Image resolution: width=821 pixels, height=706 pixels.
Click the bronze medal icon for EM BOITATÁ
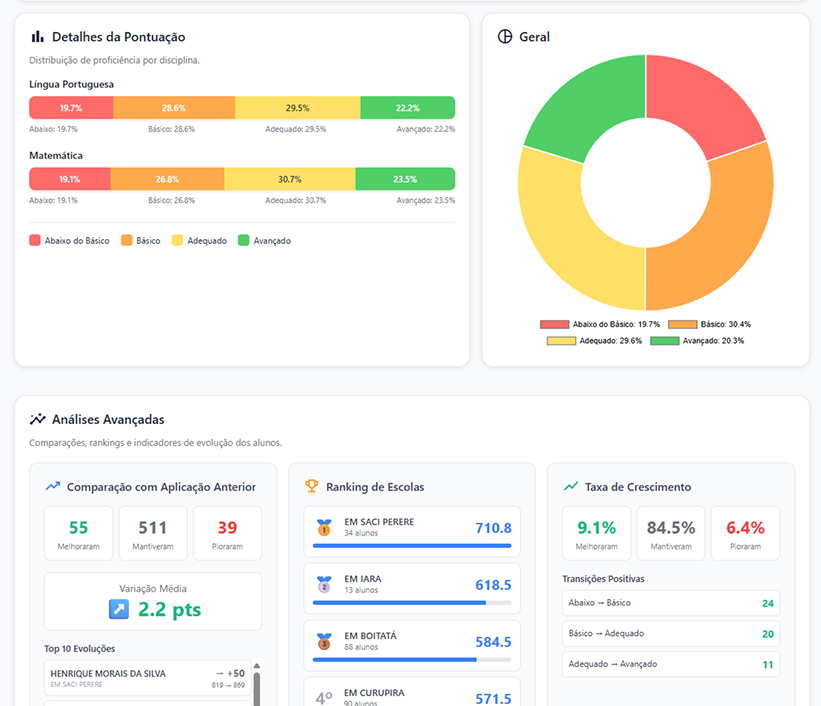click(x=324, y=641)
